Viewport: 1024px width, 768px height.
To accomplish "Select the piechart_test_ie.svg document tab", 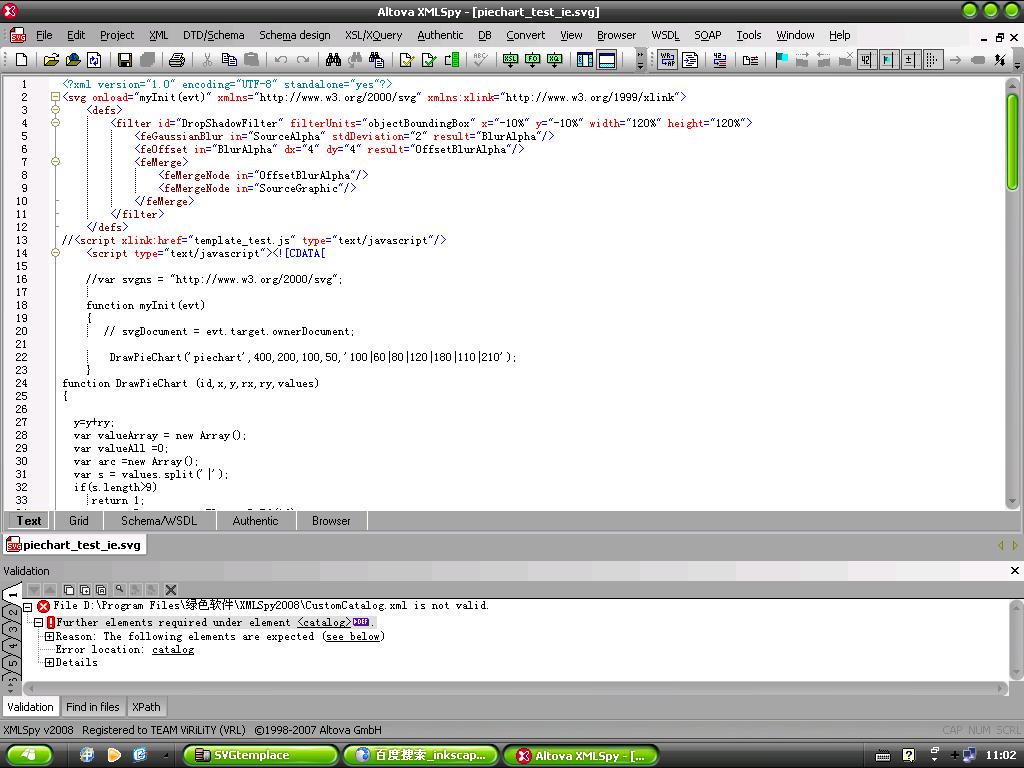I will [x=74, y=545].
